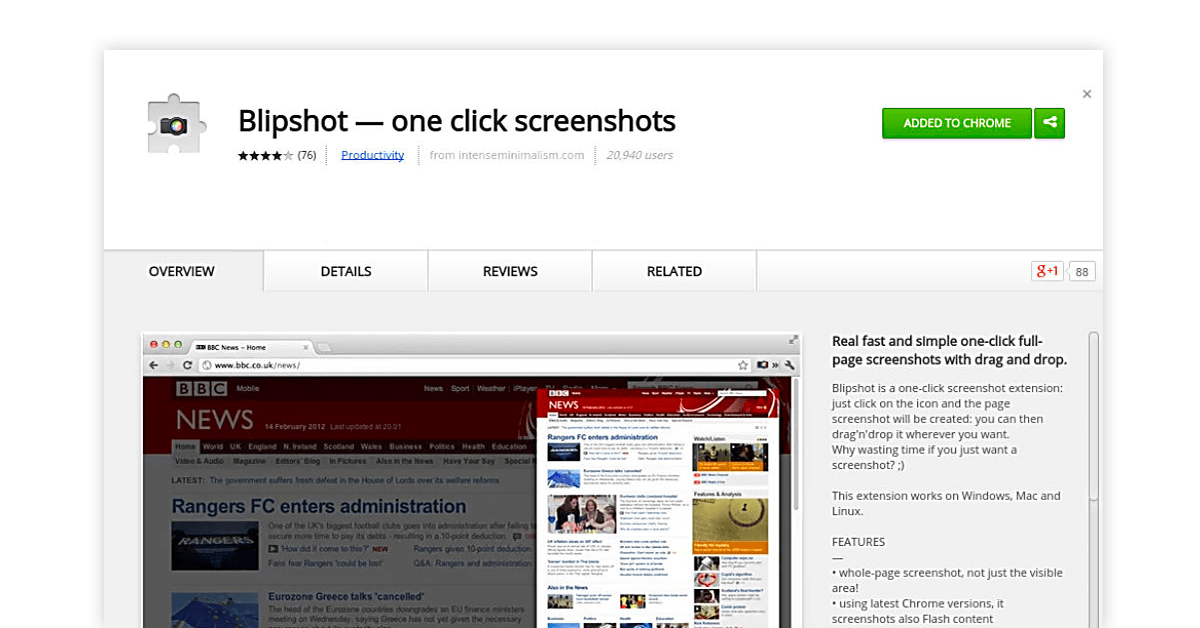The height and width of the screenshot is (628, 1200).
Task: Show the Related tab
Action: (x=674, y=271)
